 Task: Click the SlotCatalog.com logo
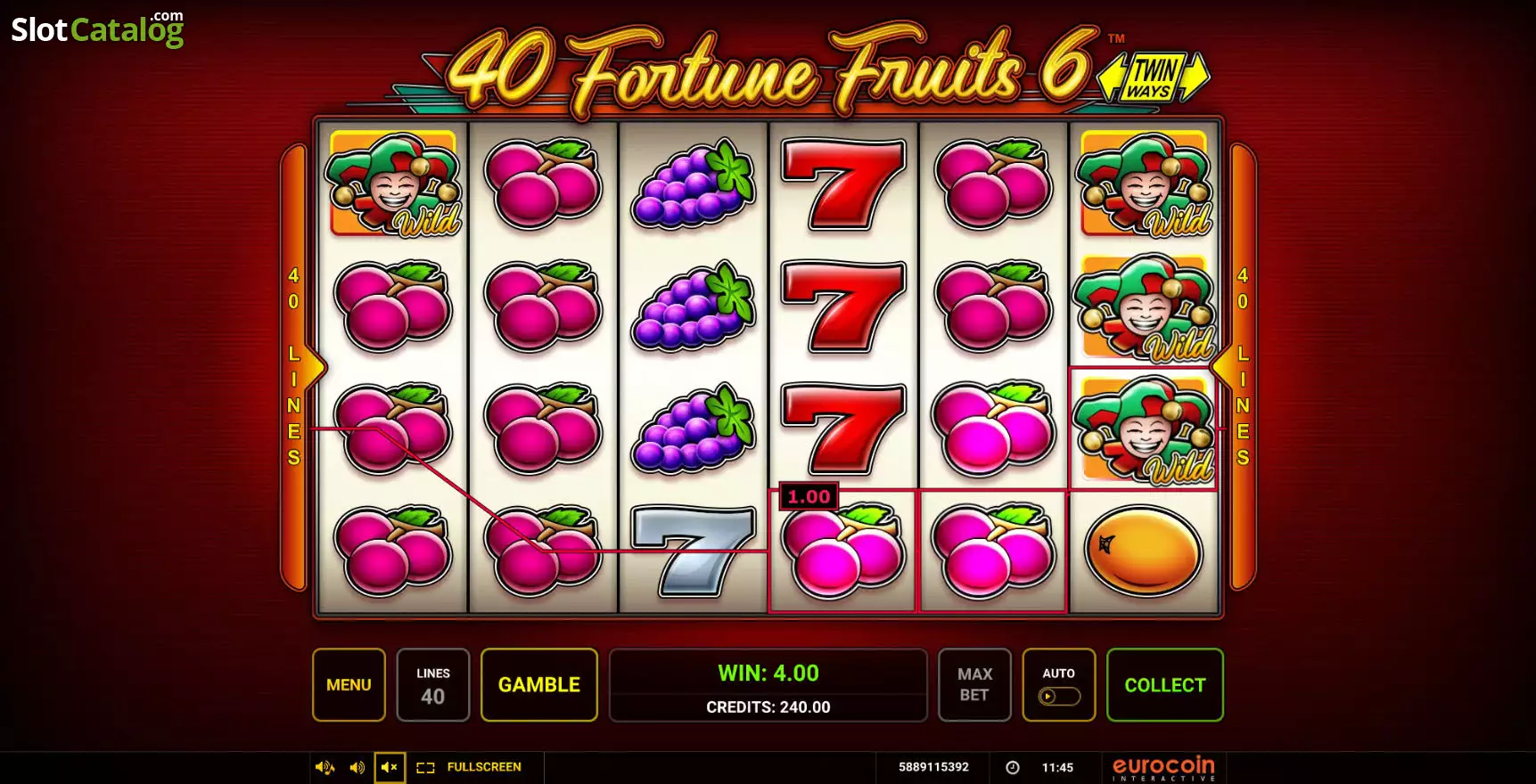[x=97, y=29]
